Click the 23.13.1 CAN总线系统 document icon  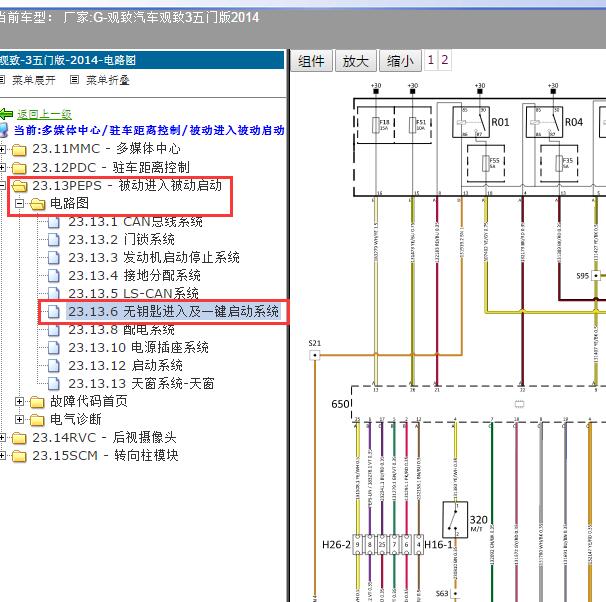[x=54, y=222]
